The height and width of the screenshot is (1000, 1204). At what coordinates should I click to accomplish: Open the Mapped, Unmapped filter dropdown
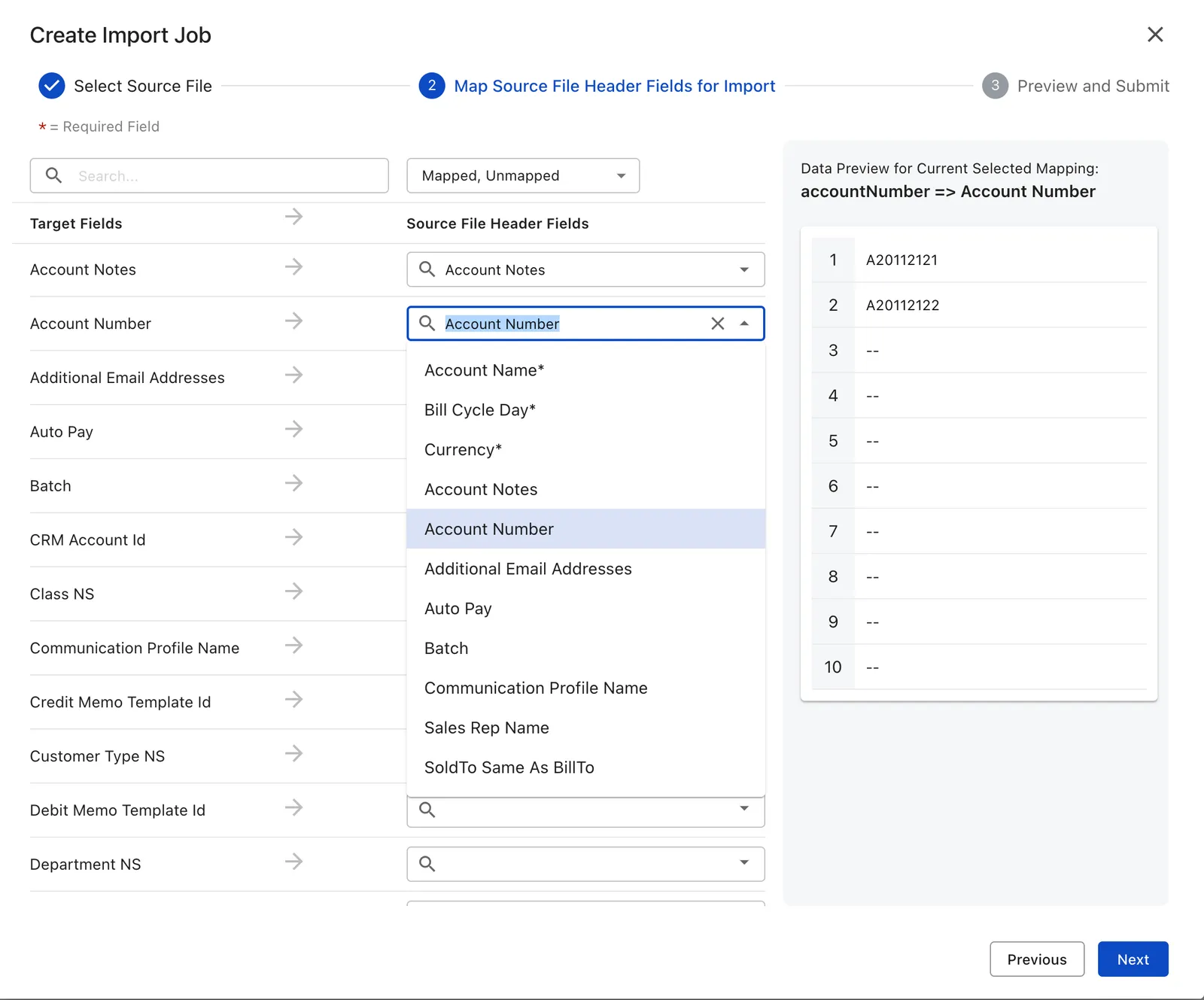coord(523,175)
